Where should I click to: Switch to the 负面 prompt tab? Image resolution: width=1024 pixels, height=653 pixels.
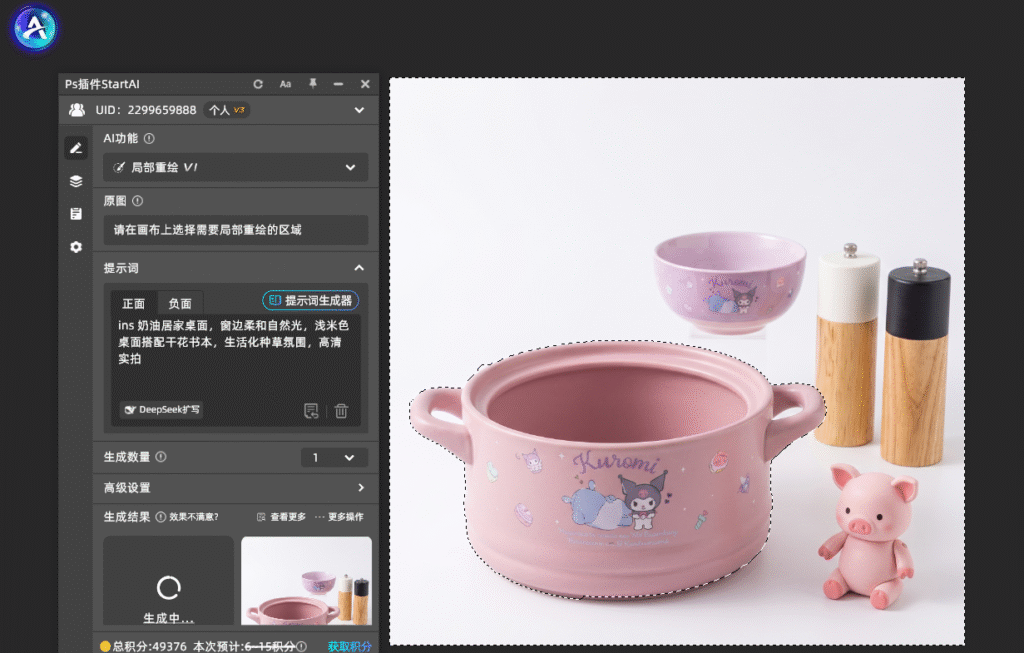point(180,304)
